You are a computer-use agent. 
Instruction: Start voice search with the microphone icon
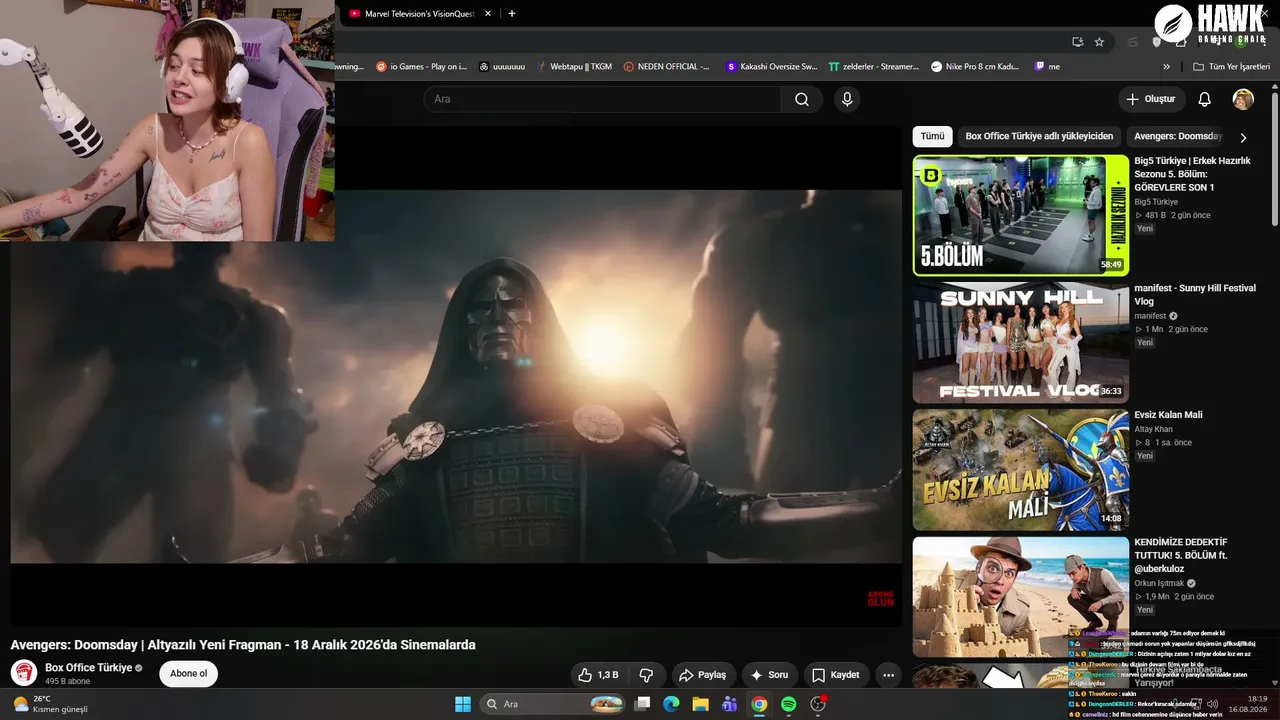(x=847, y=99)
